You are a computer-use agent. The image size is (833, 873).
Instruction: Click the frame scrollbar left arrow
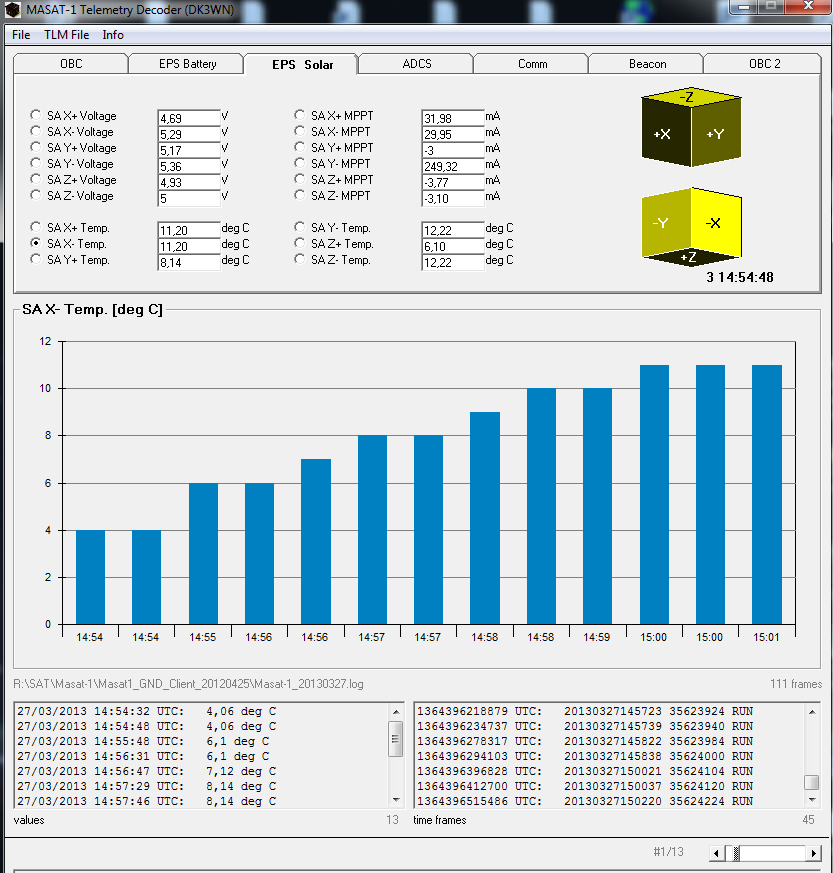(717, 853)
